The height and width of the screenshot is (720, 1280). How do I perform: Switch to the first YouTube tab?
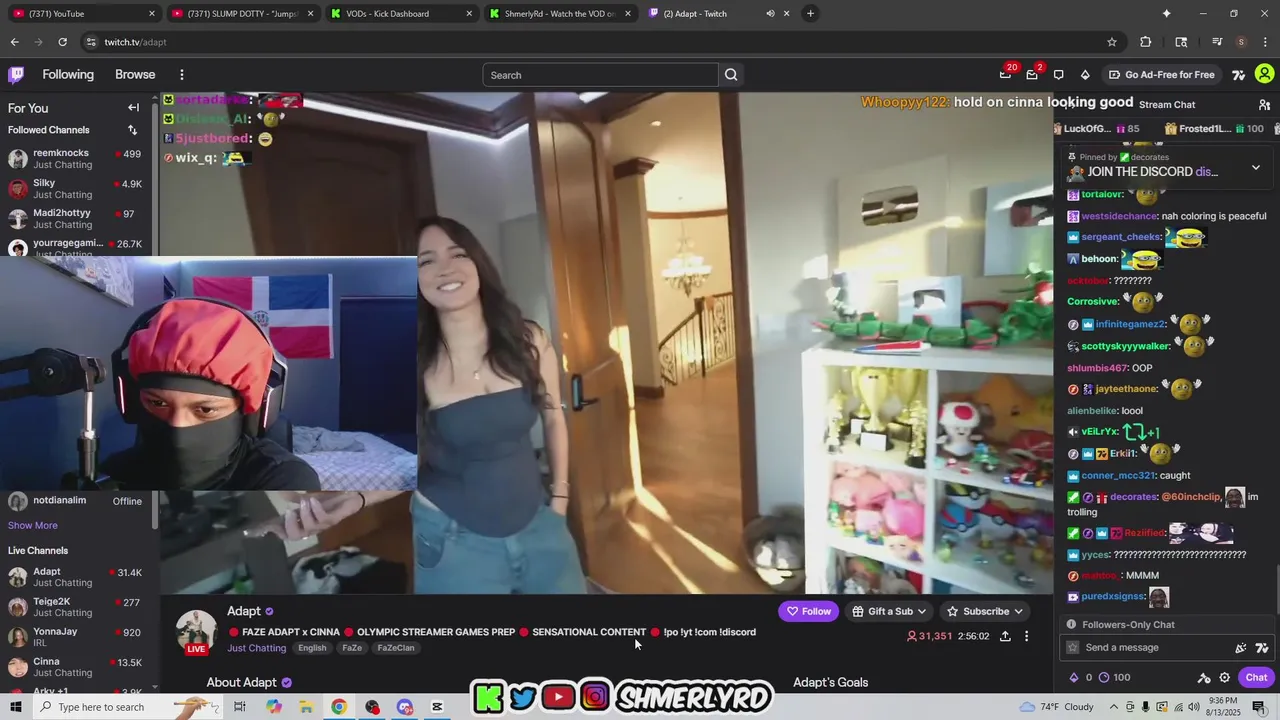(83, 13)
